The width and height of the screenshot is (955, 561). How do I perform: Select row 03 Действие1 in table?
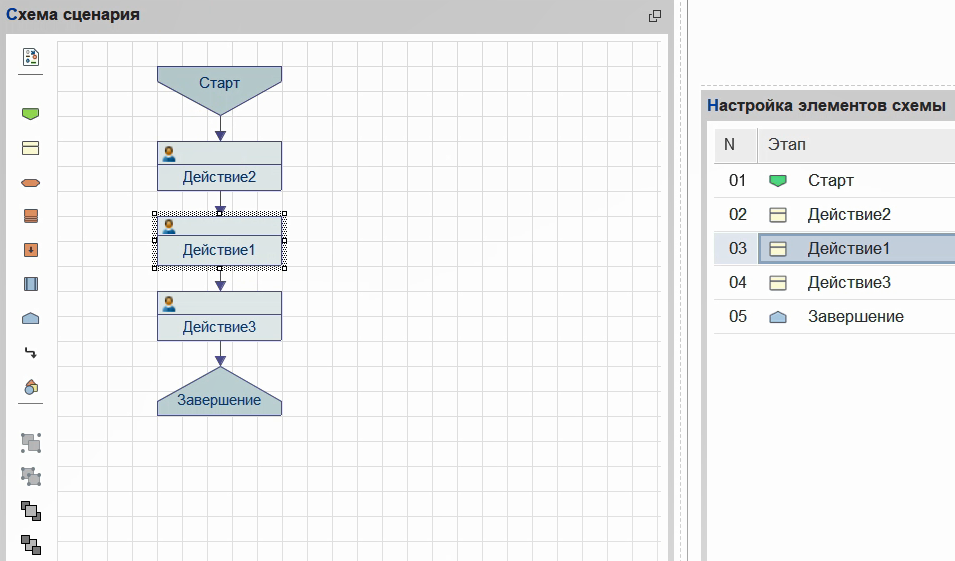834,249
